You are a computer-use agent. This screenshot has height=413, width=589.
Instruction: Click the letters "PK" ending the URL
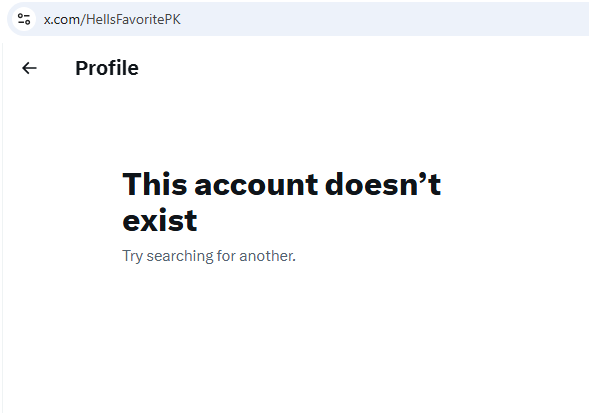tap(173, 19)
